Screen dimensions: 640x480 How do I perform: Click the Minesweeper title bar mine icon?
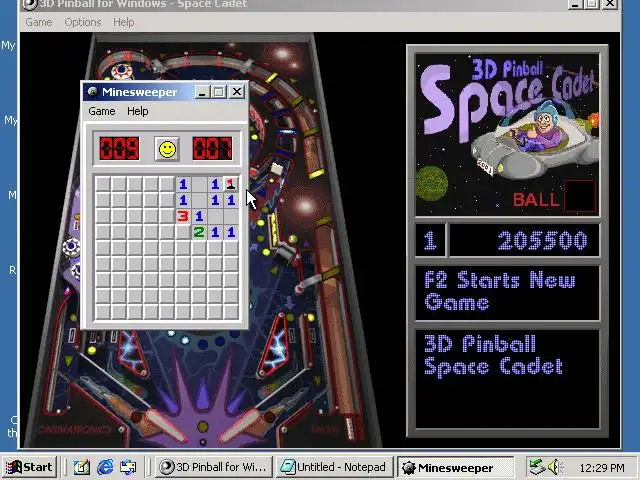pyautogui.click(x=93, y=91)
